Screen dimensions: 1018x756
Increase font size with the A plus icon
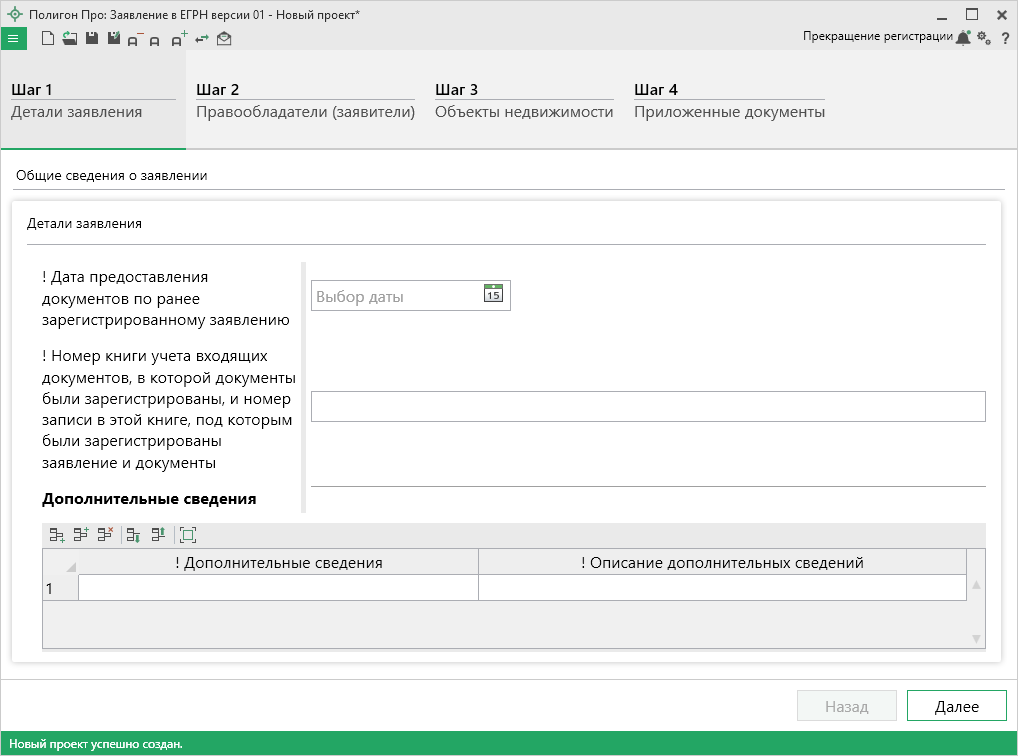click(x=179, y=39)
